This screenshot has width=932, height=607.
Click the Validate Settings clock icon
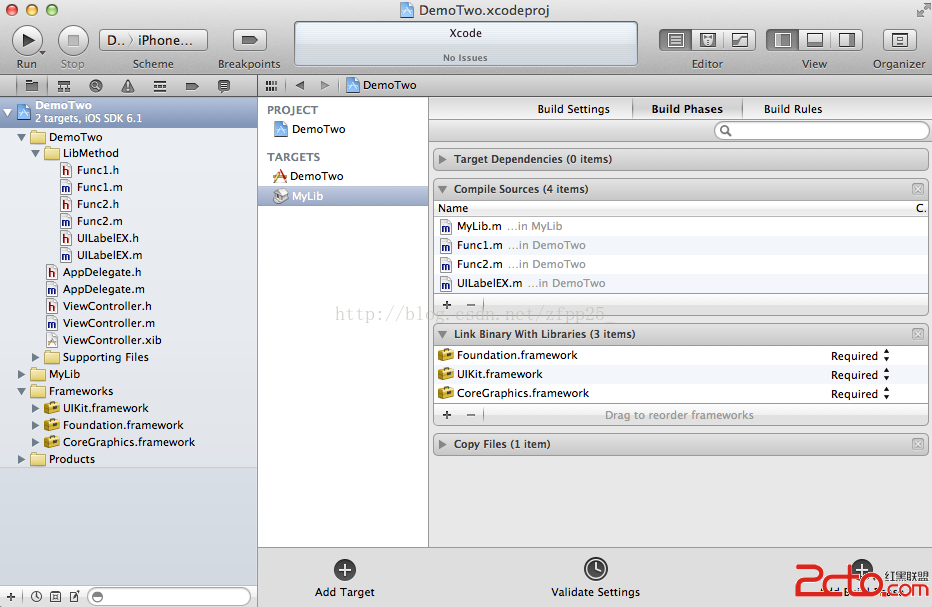[595, 569]
